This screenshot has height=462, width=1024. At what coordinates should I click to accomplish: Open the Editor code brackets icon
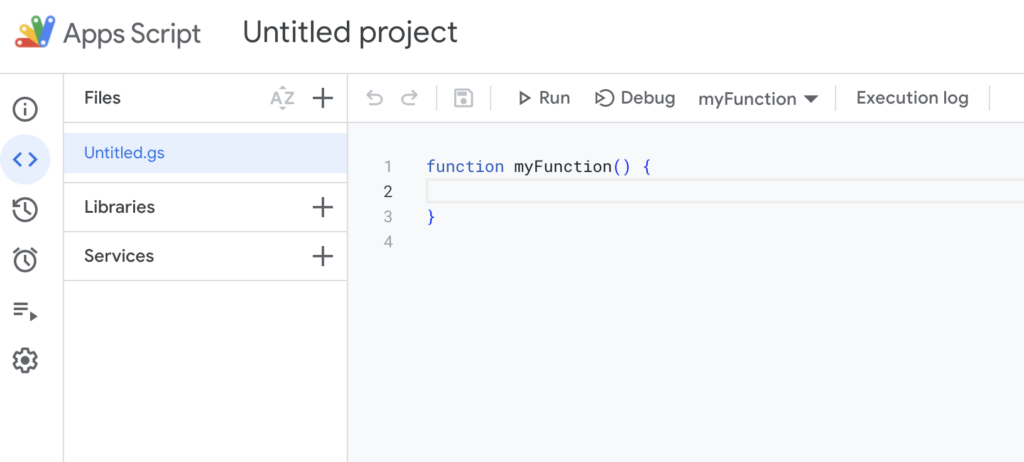point(25,159)
